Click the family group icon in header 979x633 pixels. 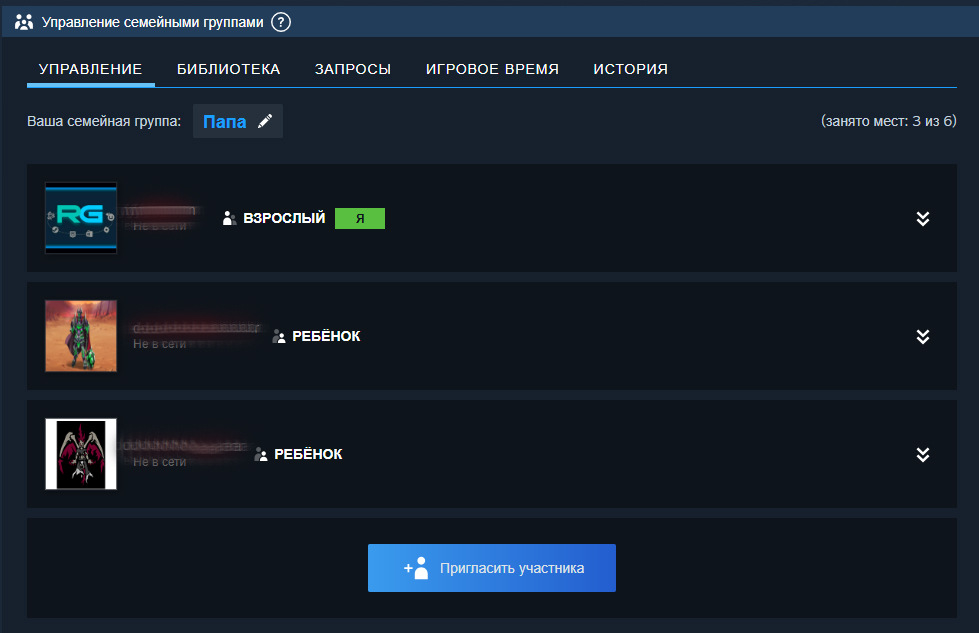pyautogui.click(x=25, y=21)
